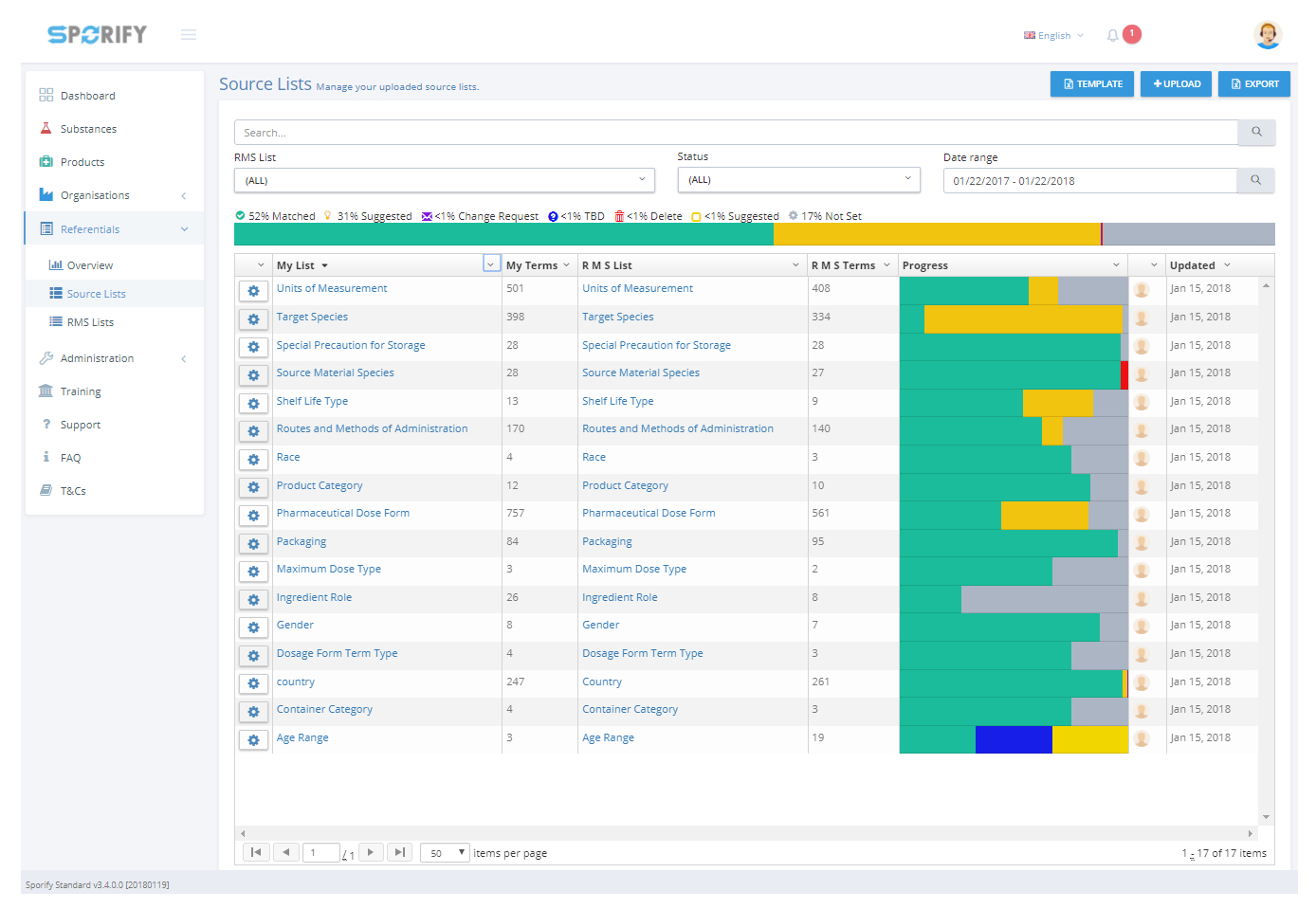Click the Substances flask icon in sidebar
Image resolution: width=1316 pixels, height=909 pixels.
pyautogui.click(x=46, y=128)
